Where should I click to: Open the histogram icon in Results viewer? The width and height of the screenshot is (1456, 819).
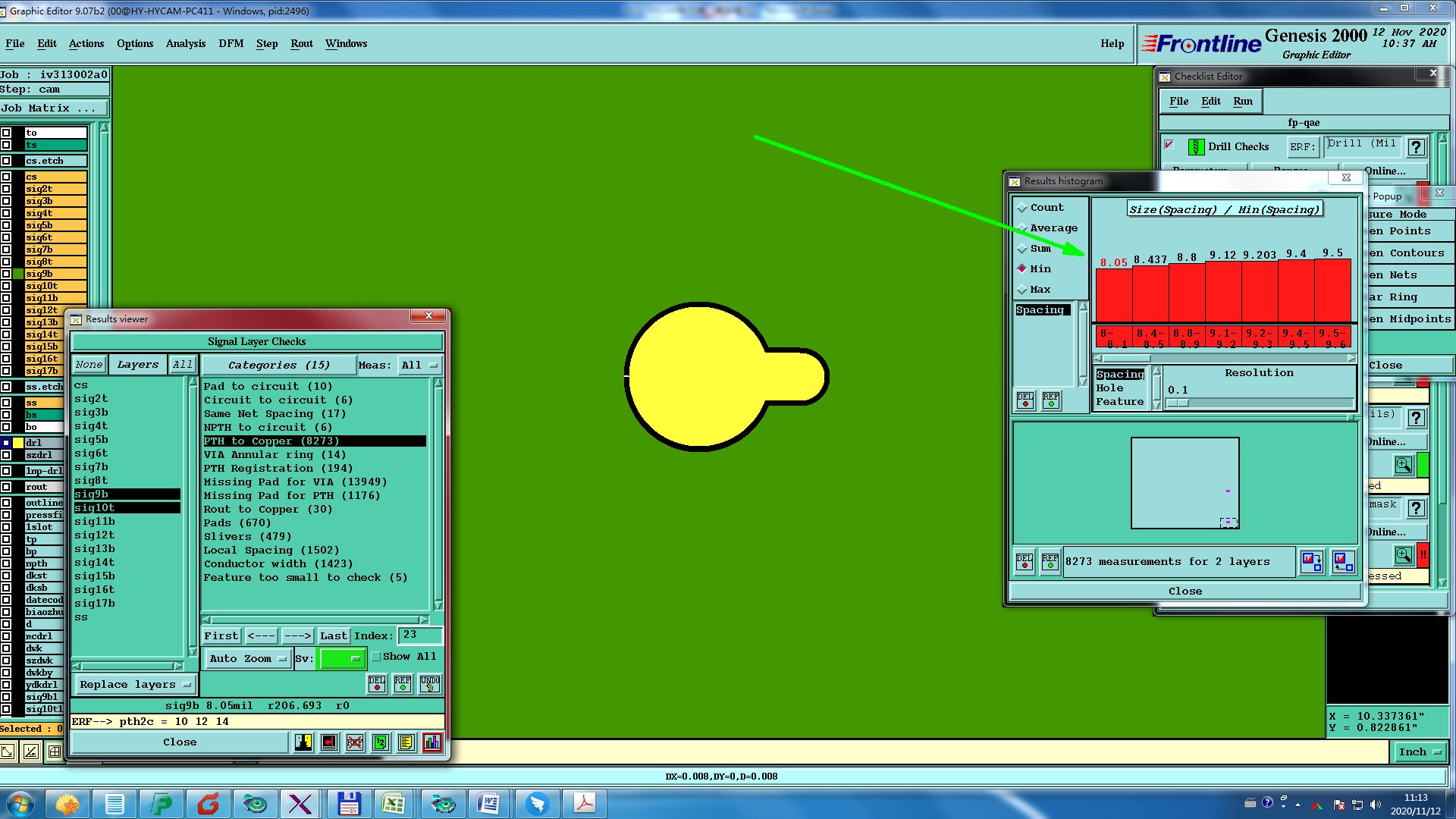coord(432,742)
